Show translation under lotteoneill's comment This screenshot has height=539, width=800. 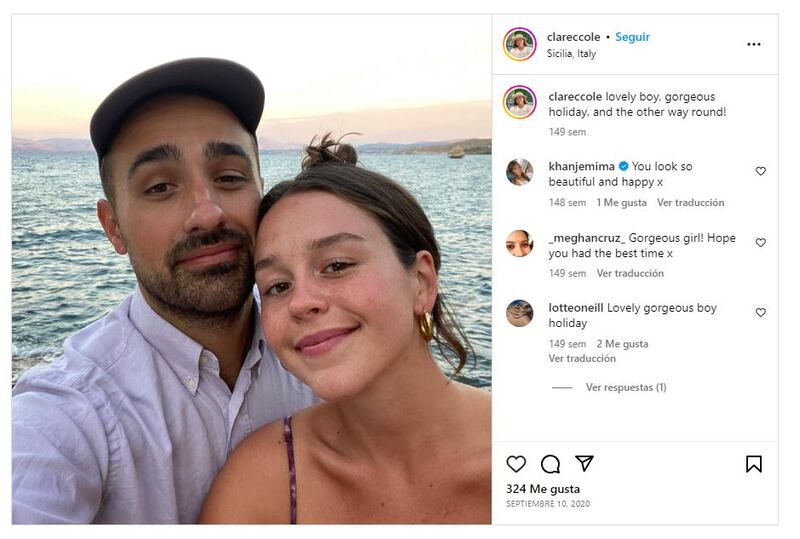point(582,358)
